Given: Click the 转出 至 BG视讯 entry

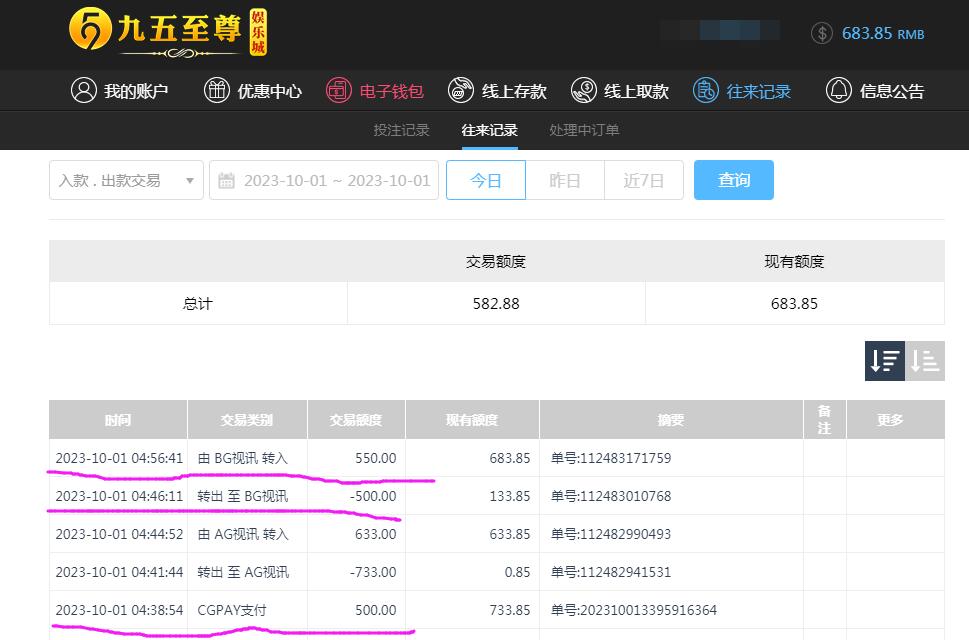Looking at the screenshot, I should pyautogui.click(x=243, y=496).
